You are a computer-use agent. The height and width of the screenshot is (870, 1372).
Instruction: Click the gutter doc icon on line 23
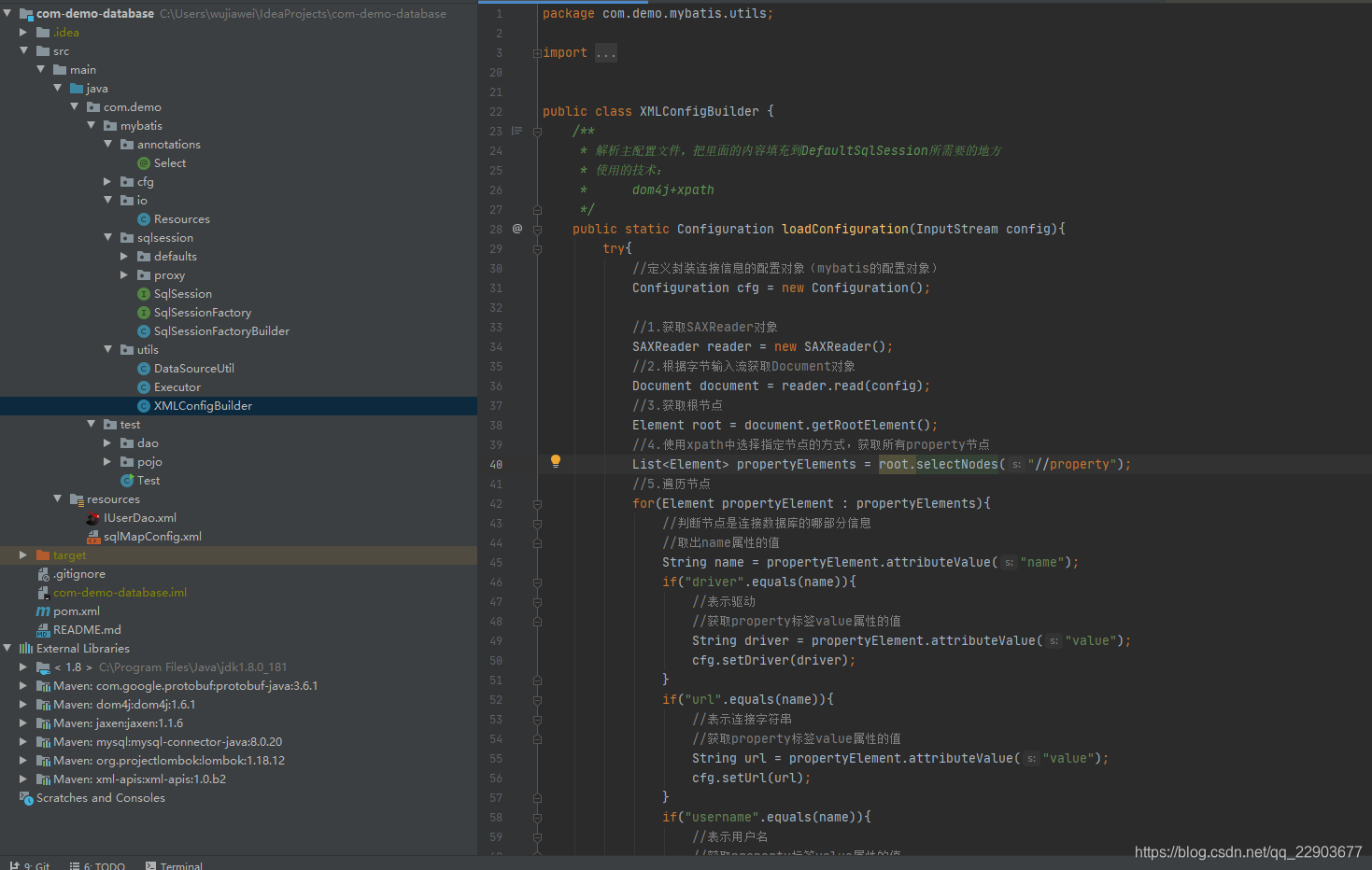(516, 131)
